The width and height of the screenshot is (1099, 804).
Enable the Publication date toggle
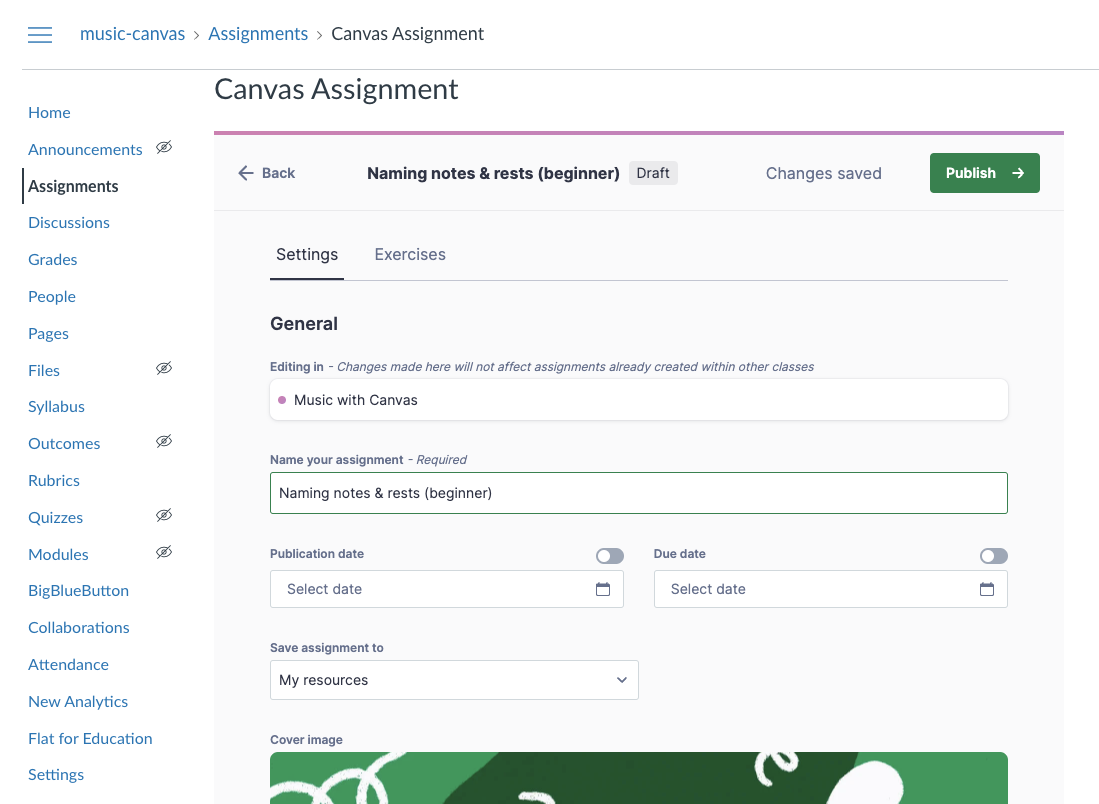610,555
